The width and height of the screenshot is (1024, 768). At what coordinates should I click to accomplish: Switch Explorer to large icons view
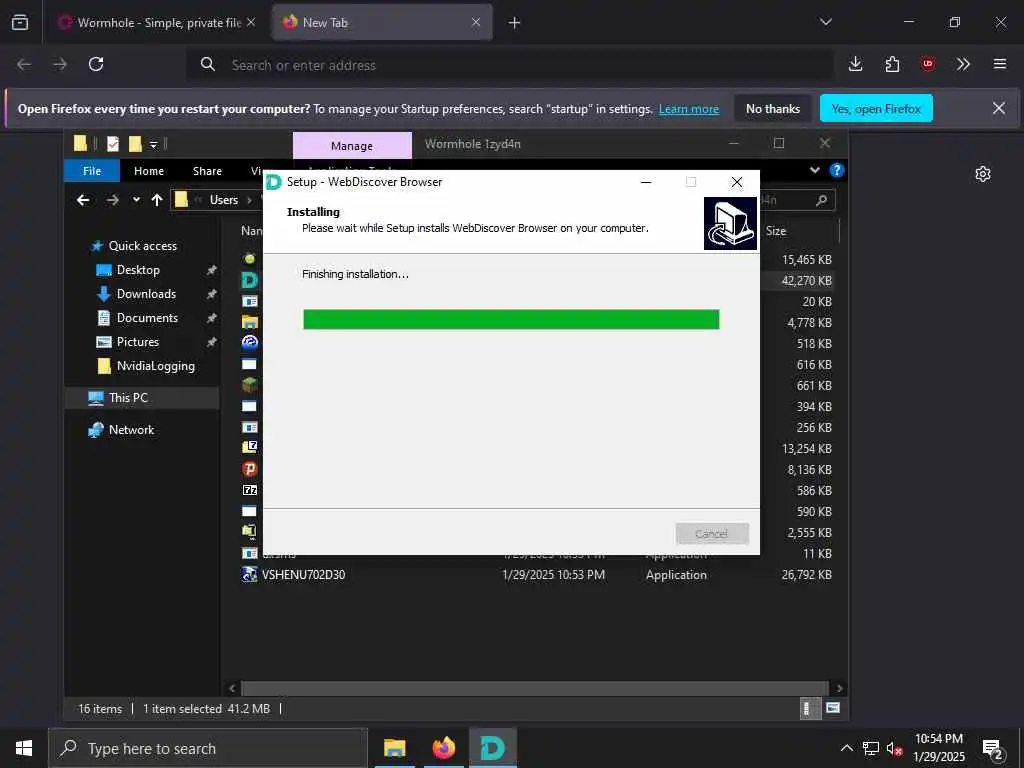tap(833, 708)
